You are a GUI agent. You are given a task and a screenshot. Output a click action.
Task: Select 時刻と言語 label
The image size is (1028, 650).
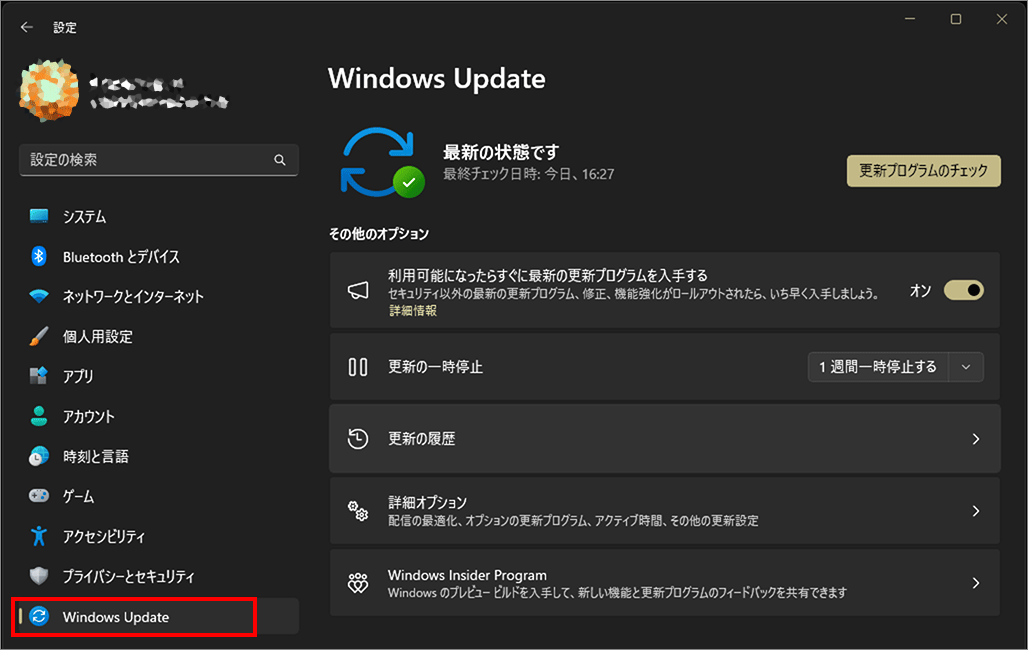96,457
